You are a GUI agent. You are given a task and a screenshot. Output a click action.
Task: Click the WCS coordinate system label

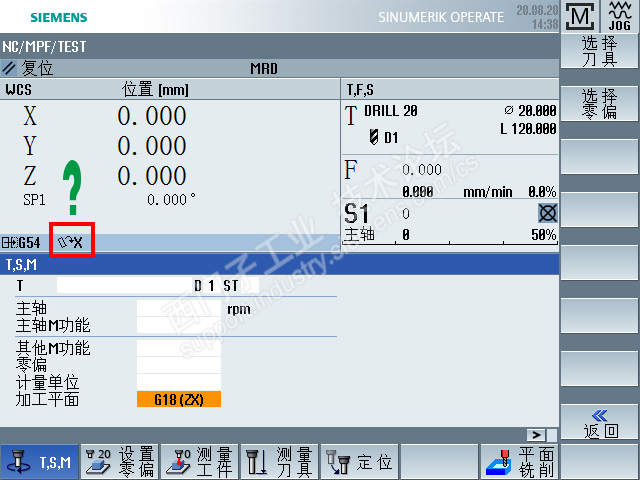point(18,89)
